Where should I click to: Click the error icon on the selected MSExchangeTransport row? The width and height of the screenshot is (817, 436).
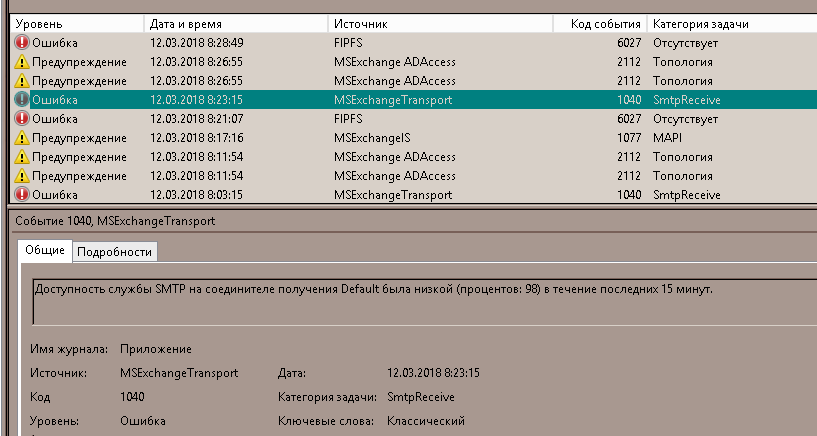click(21, 99)
